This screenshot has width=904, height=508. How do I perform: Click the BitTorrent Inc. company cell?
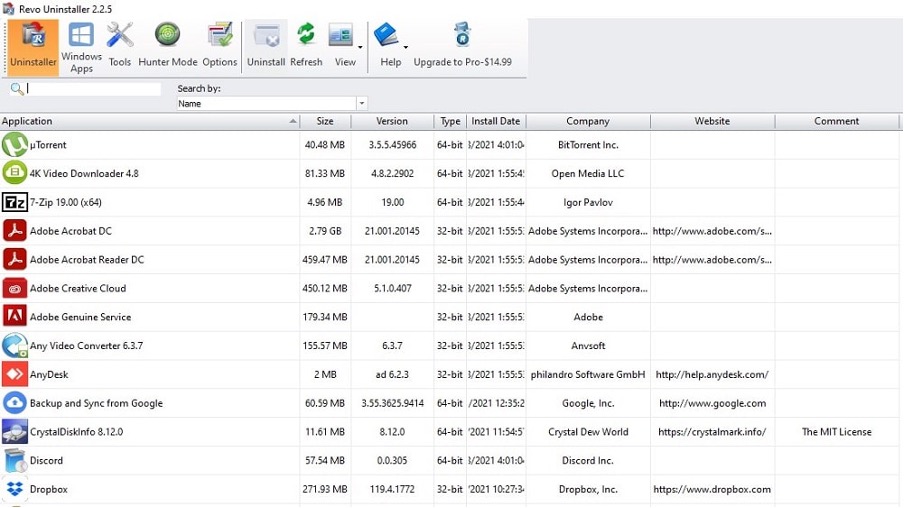pyautogui.click(x=588, y=145)
